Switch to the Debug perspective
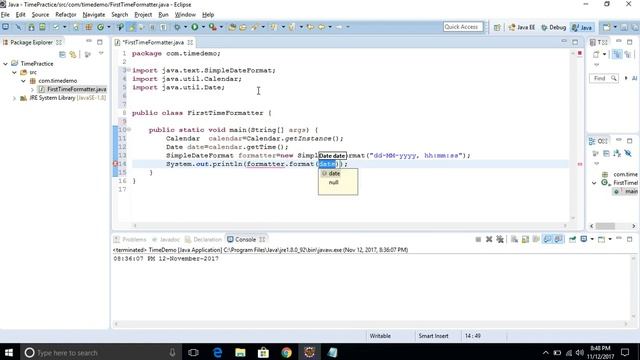This screenshot has width=640, height=360. [553, 27]
